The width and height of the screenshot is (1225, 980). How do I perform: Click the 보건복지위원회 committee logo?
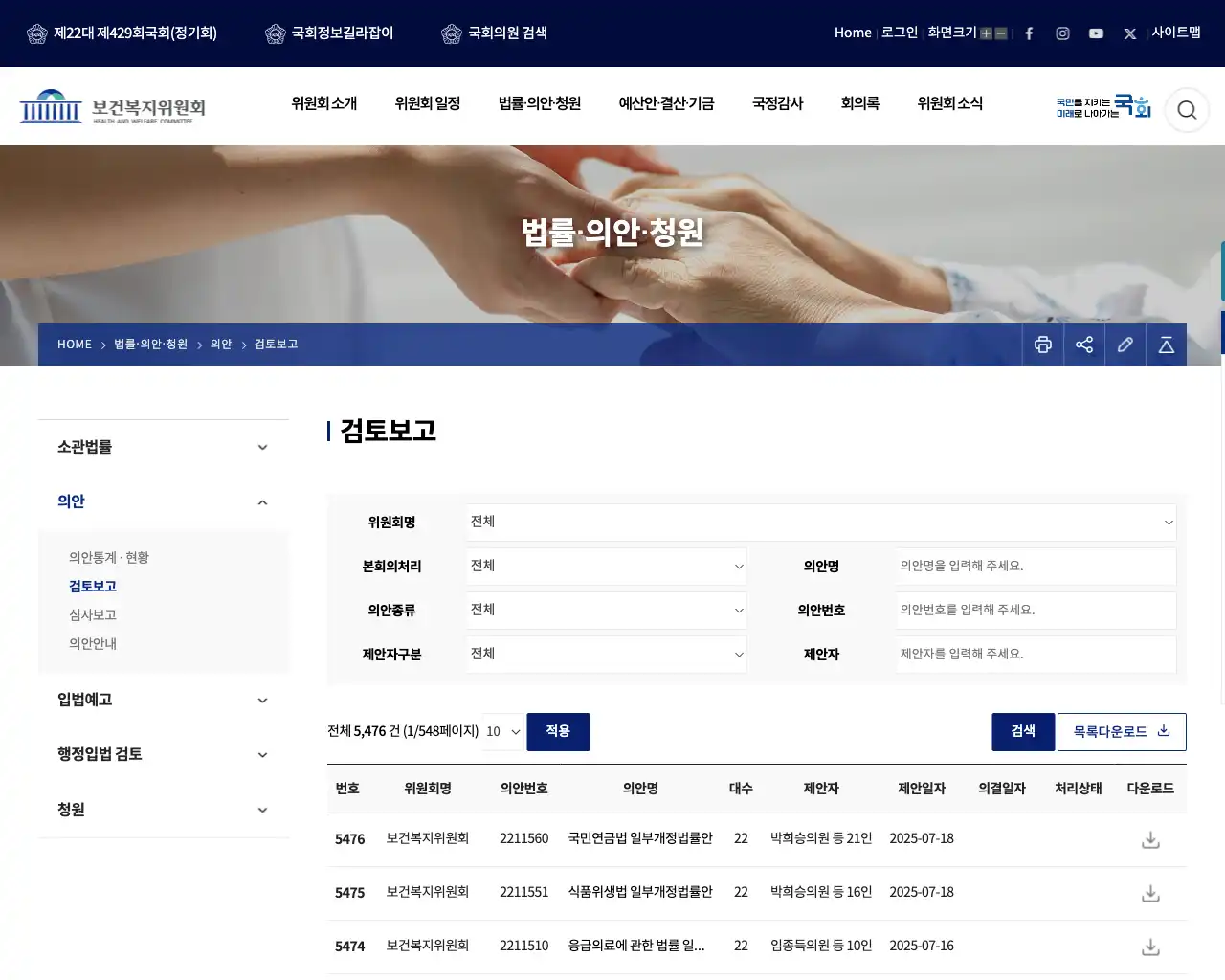tap(113, 107)
